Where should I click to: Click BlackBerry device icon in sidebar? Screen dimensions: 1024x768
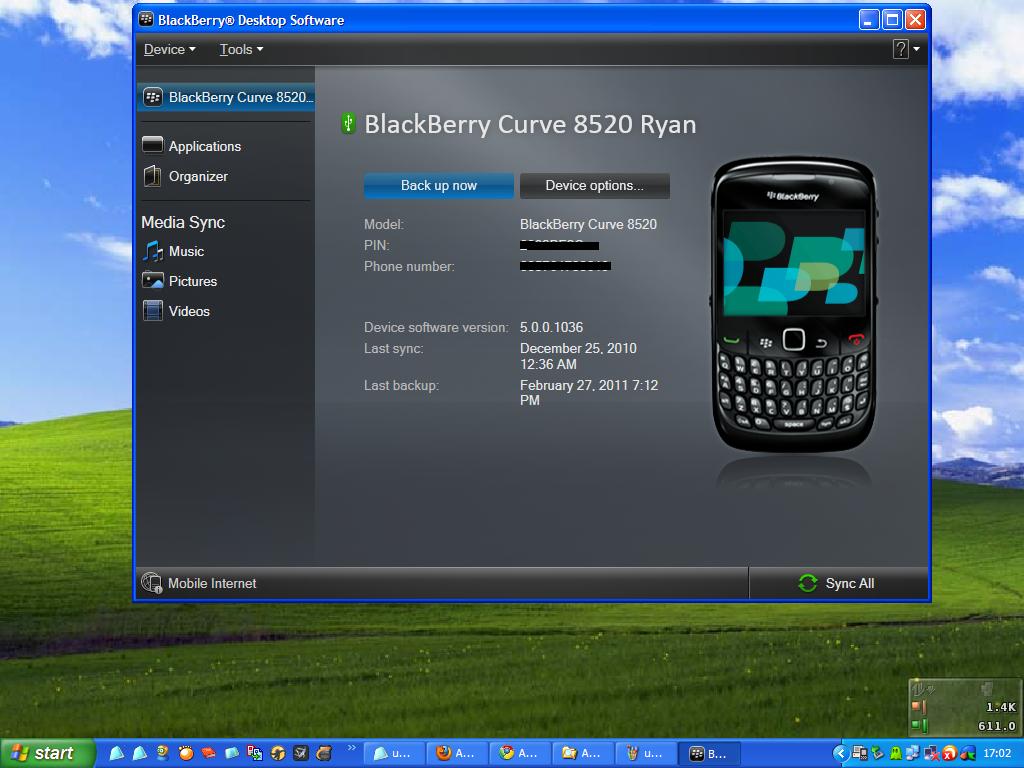click(153, 97)
